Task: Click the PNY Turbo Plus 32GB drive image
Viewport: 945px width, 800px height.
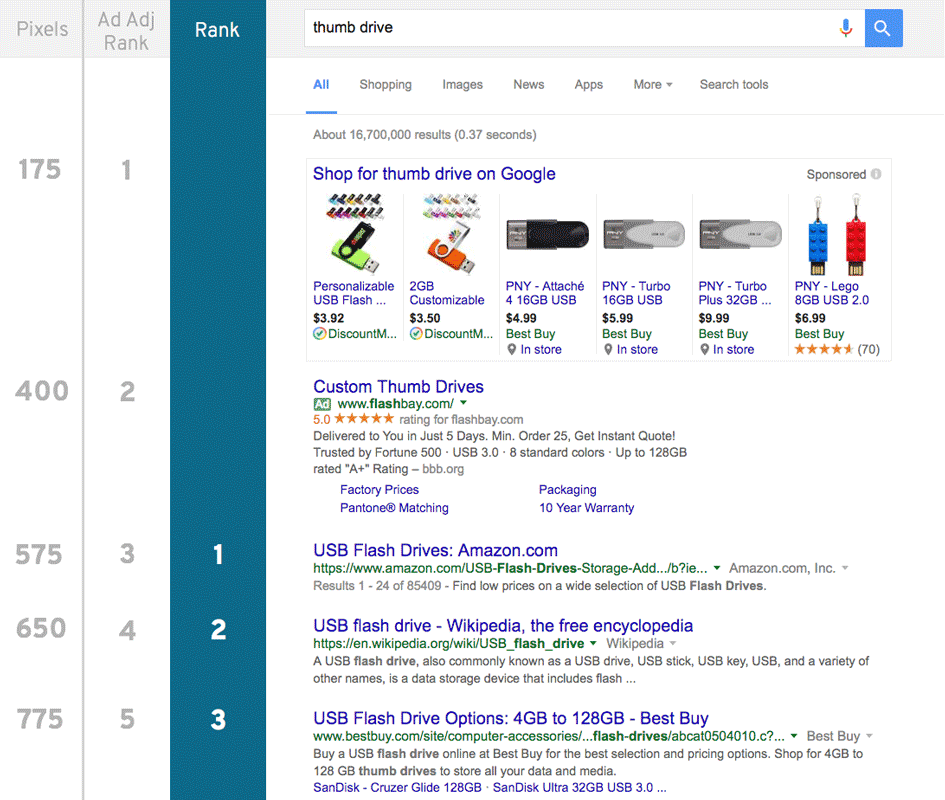Action: pos(740,235)
